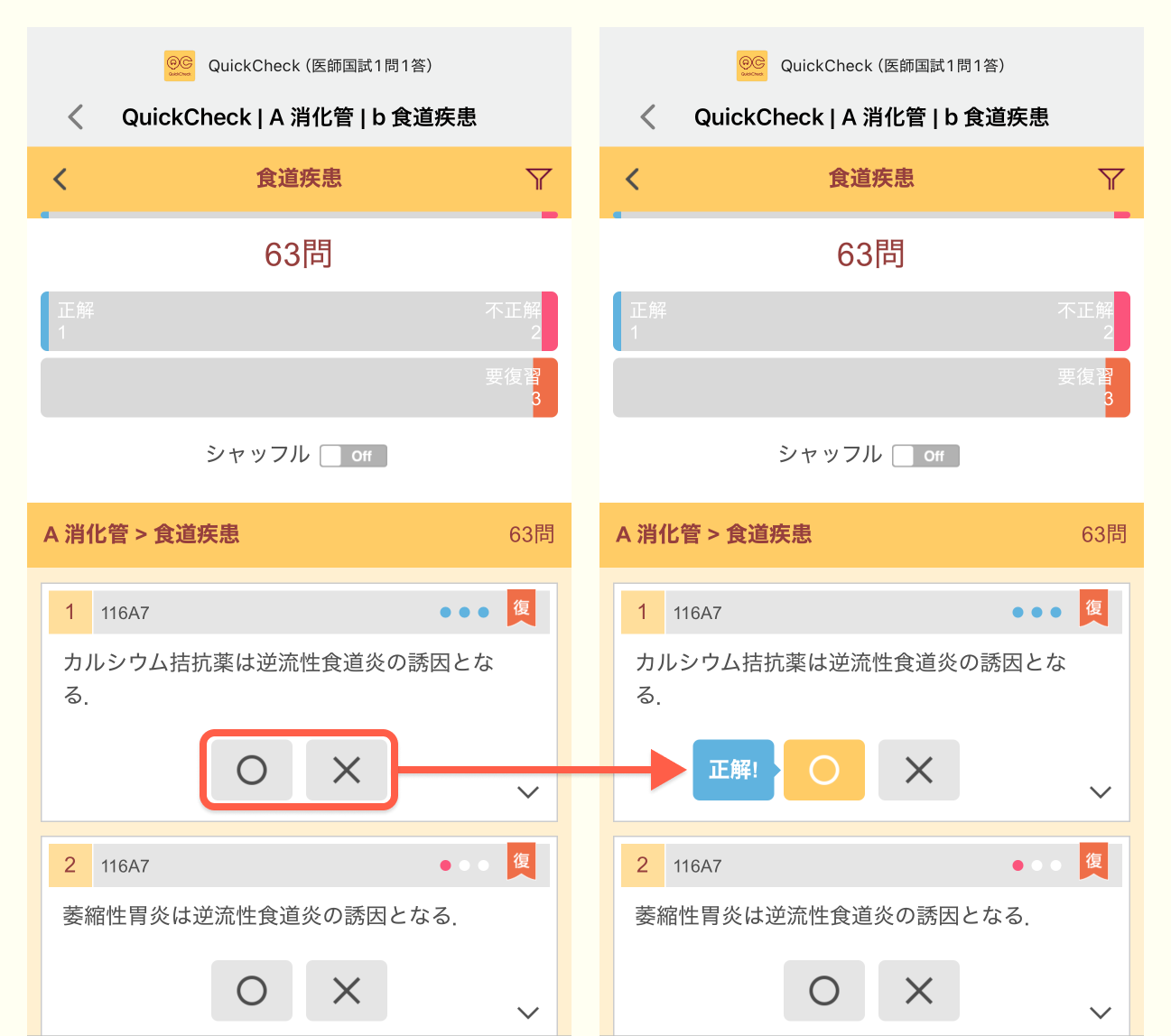Select the selected yellow circle answer in right panel
Viewport: 1171px width, 1036px height.
coord(823,770)
